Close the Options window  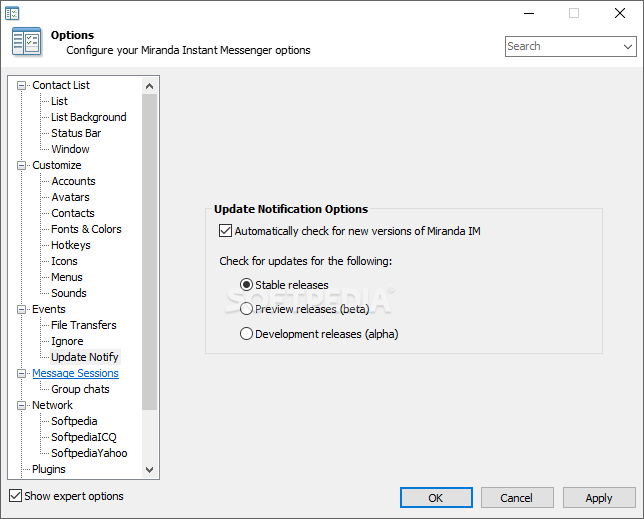point(620,13)
